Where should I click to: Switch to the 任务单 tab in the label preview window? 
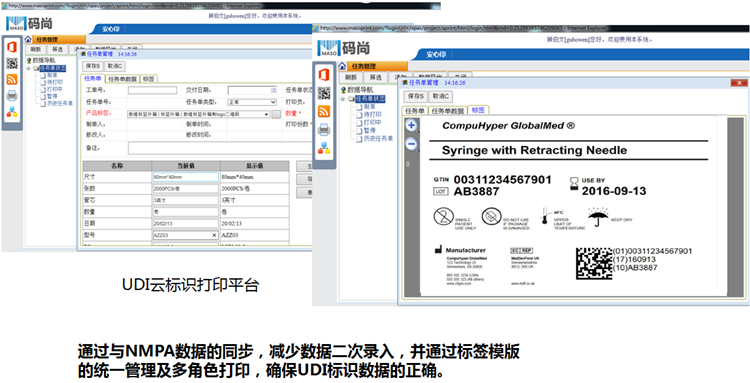click(x=415, y=110)
